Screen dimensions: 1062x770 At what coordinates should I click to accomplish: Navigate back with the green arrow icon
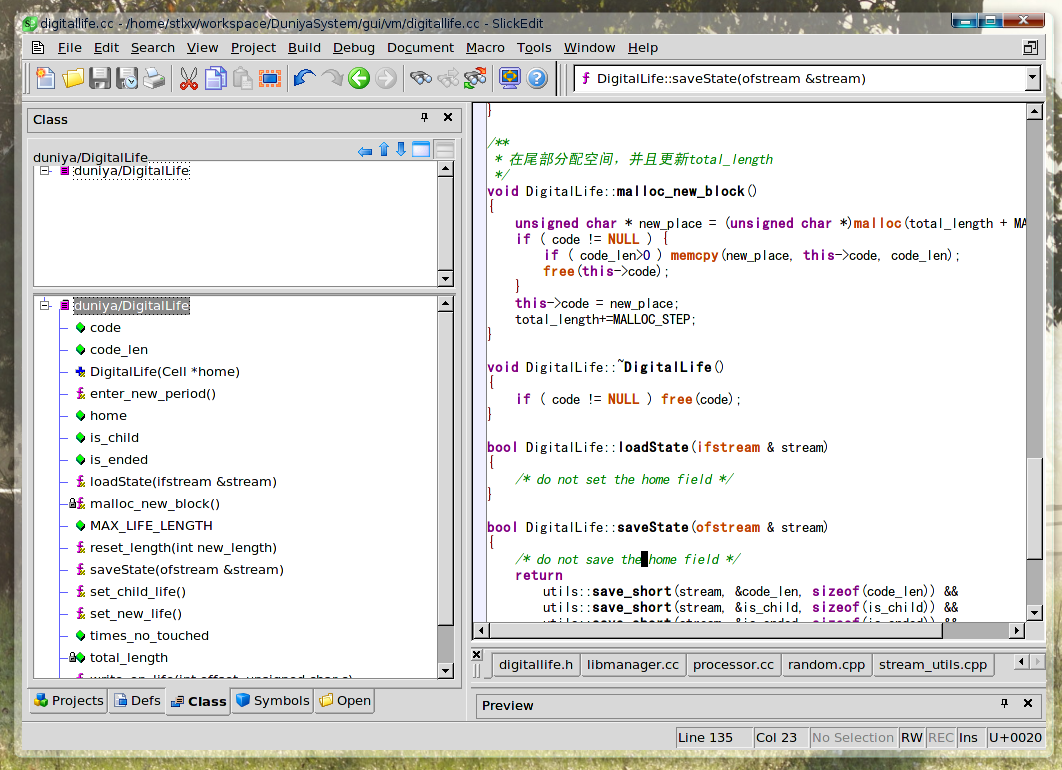point(359,79)
